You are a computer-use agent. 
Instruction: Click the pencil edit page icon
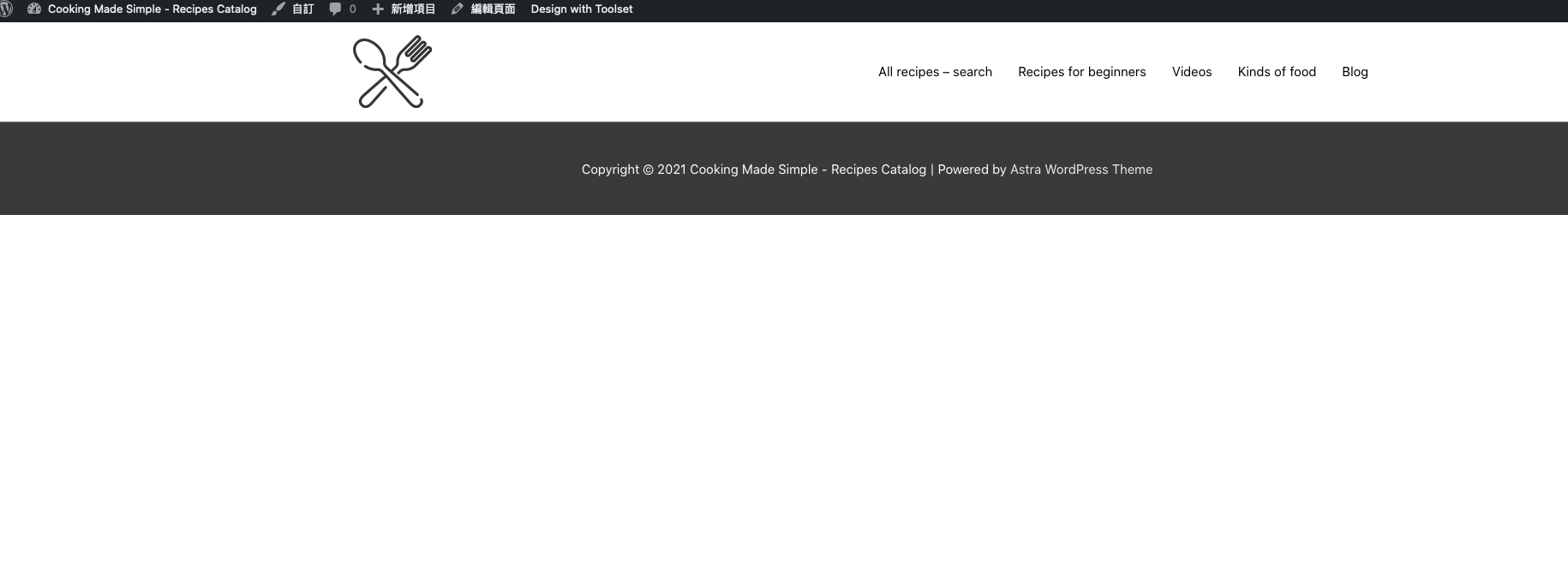(x=458, y=9)
